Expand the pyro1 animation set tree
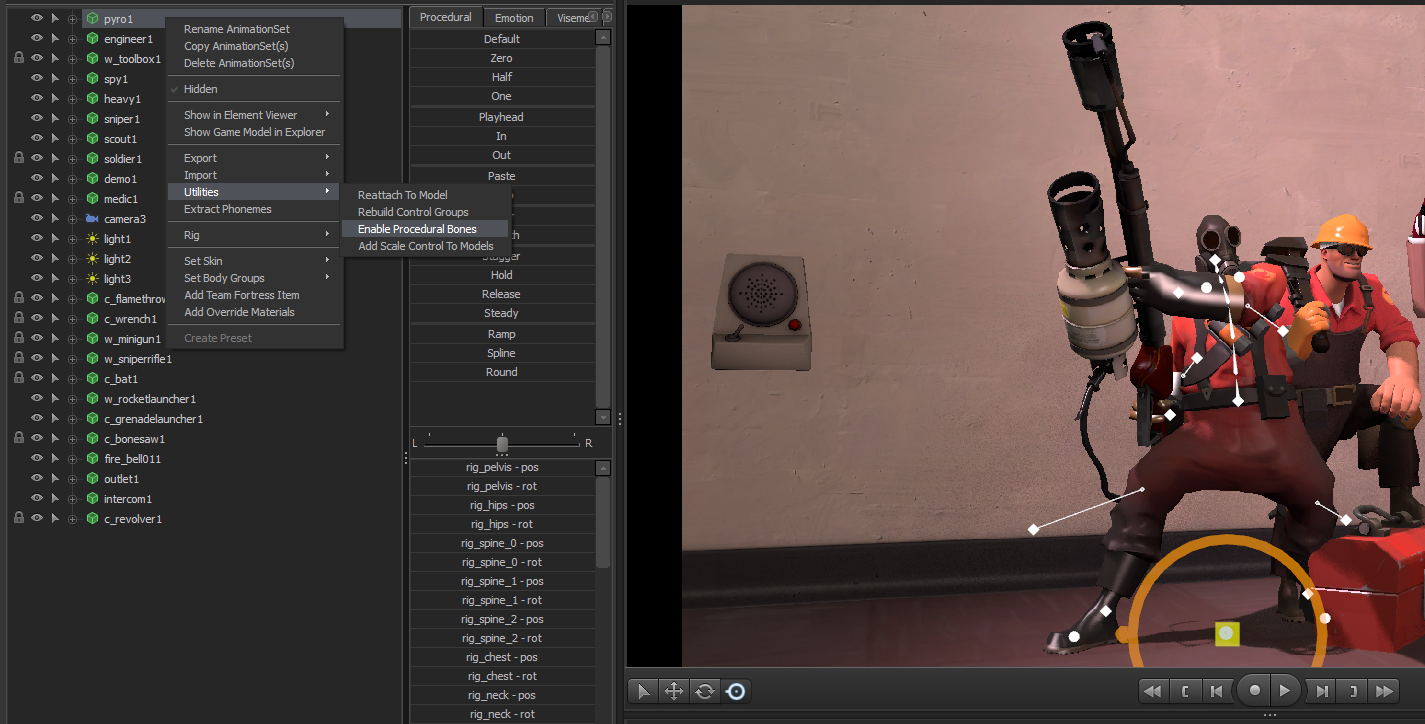Image resolution: width=1425 pixels, height=724 pixels. pyautogui.click(x=72, y=19)
